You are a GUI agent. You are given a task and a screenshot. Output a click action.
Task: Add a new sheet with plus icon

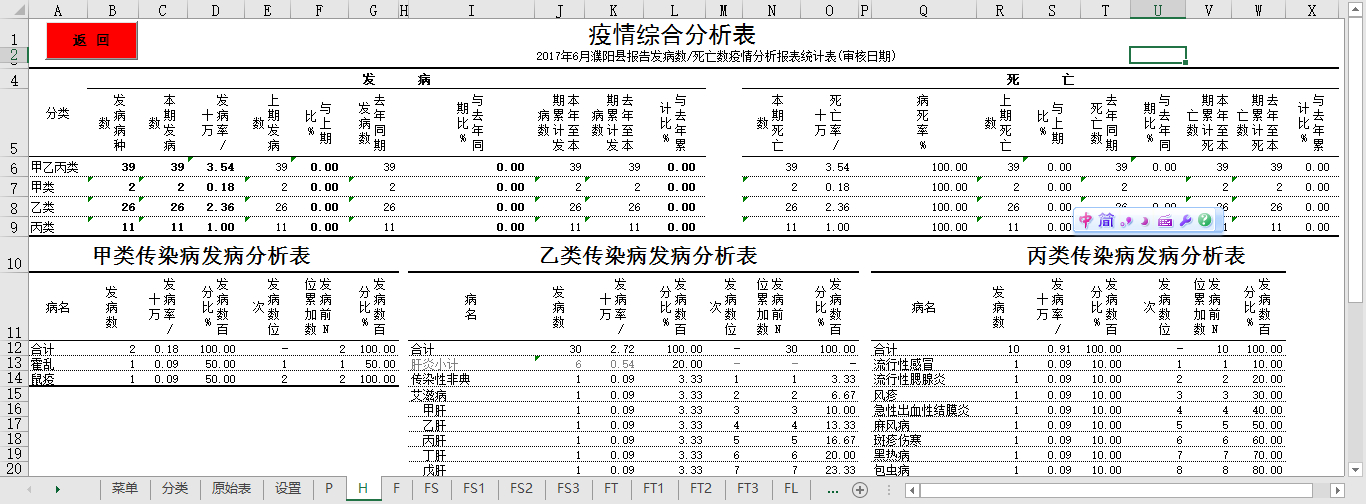[x=859, y=490]
